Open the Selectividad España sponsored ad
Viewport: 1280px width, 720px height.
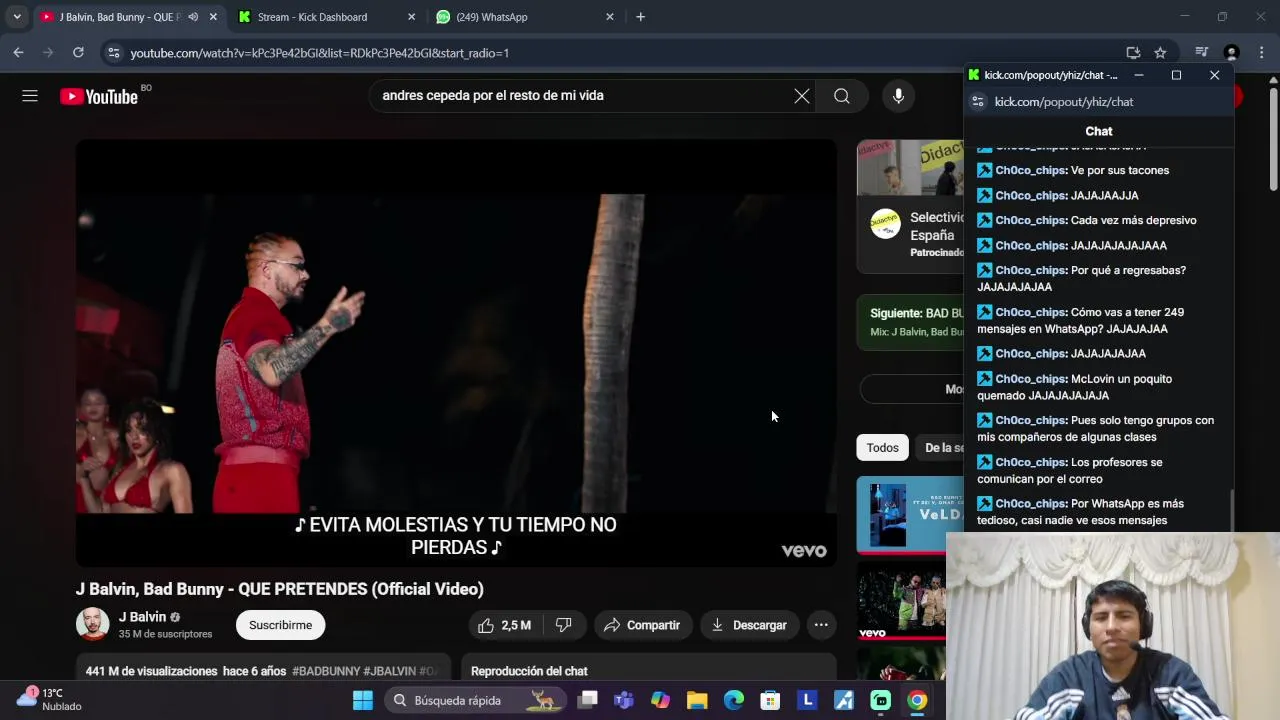(x=910, y=206)
